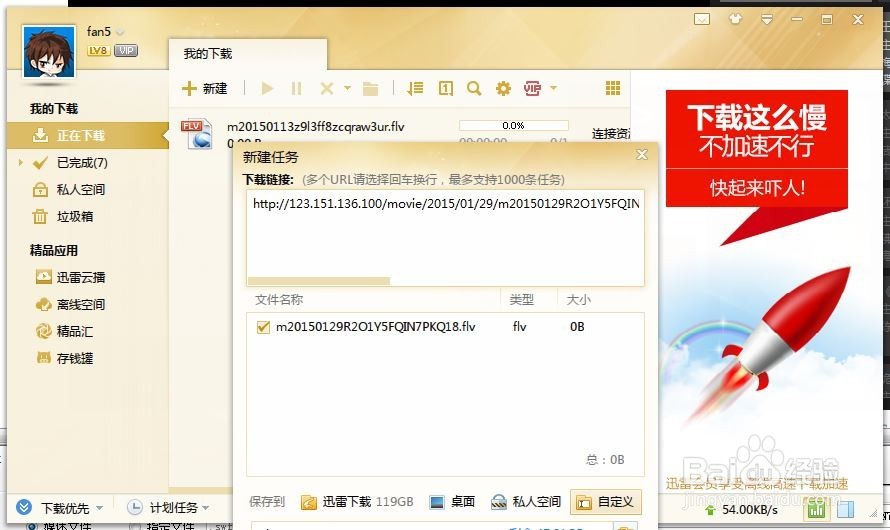
Task: Choose 自定义 custom save location
Action: (x=606, y=502)
